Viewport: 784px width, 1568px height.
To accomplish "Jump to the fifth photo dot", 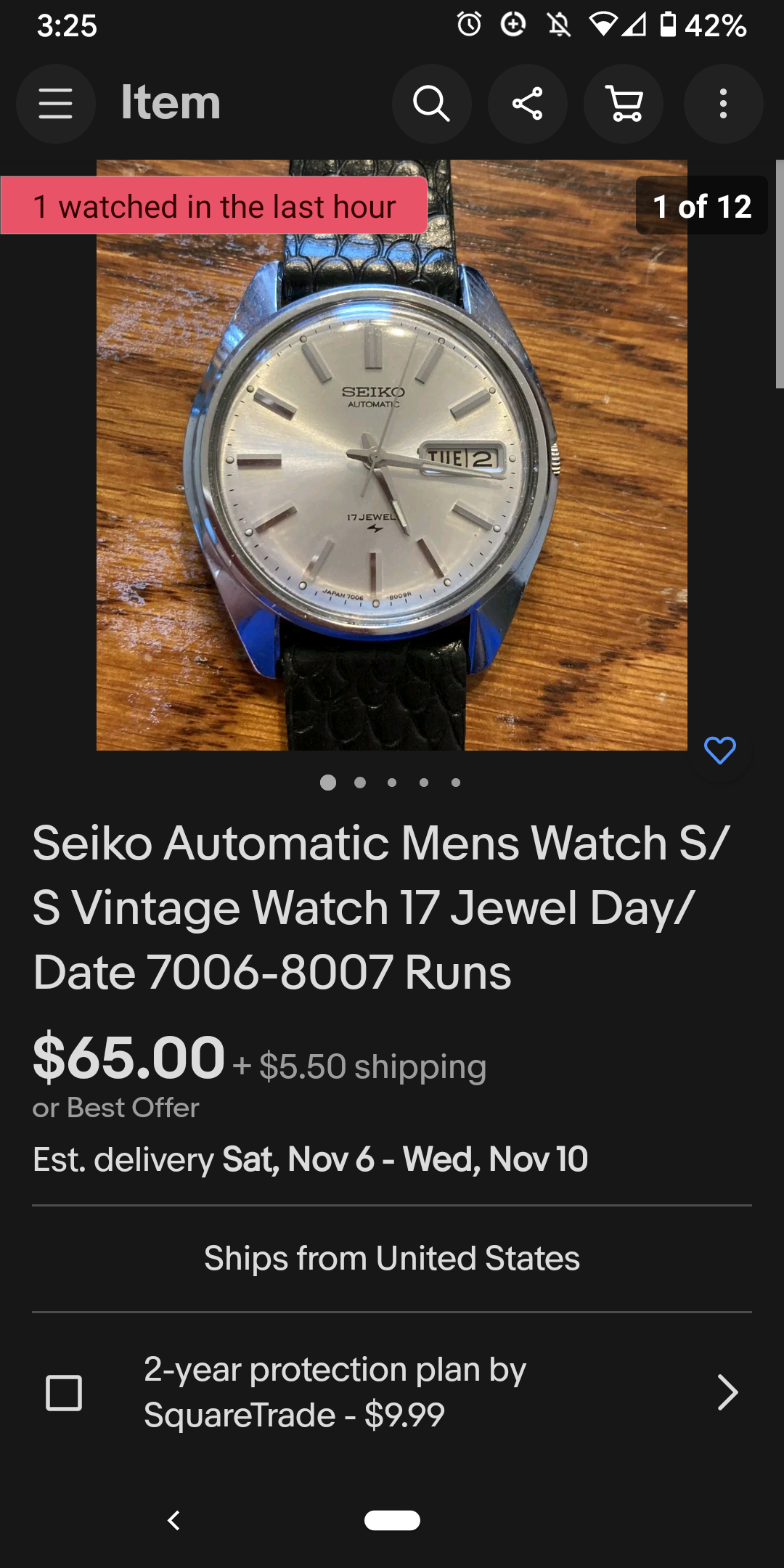I will [456, 783].
